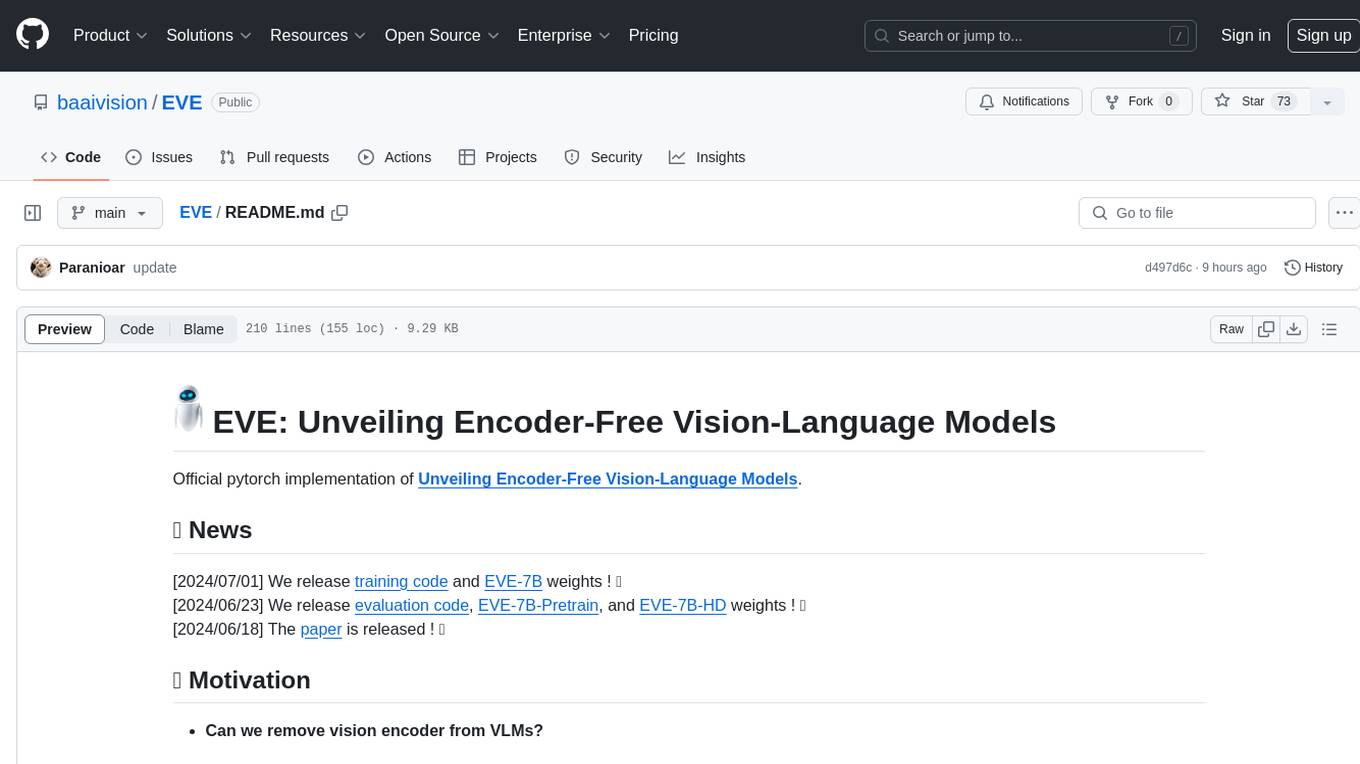Open the main branch selector
Viewport: 1360px width, 764px height.
pos(109,213)
